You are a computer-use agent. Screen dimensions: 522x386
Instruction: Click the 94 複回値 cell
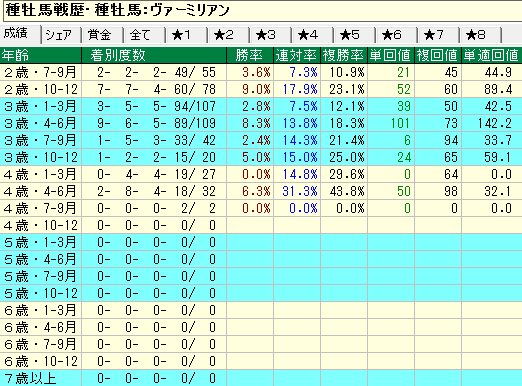coord(438,140)
